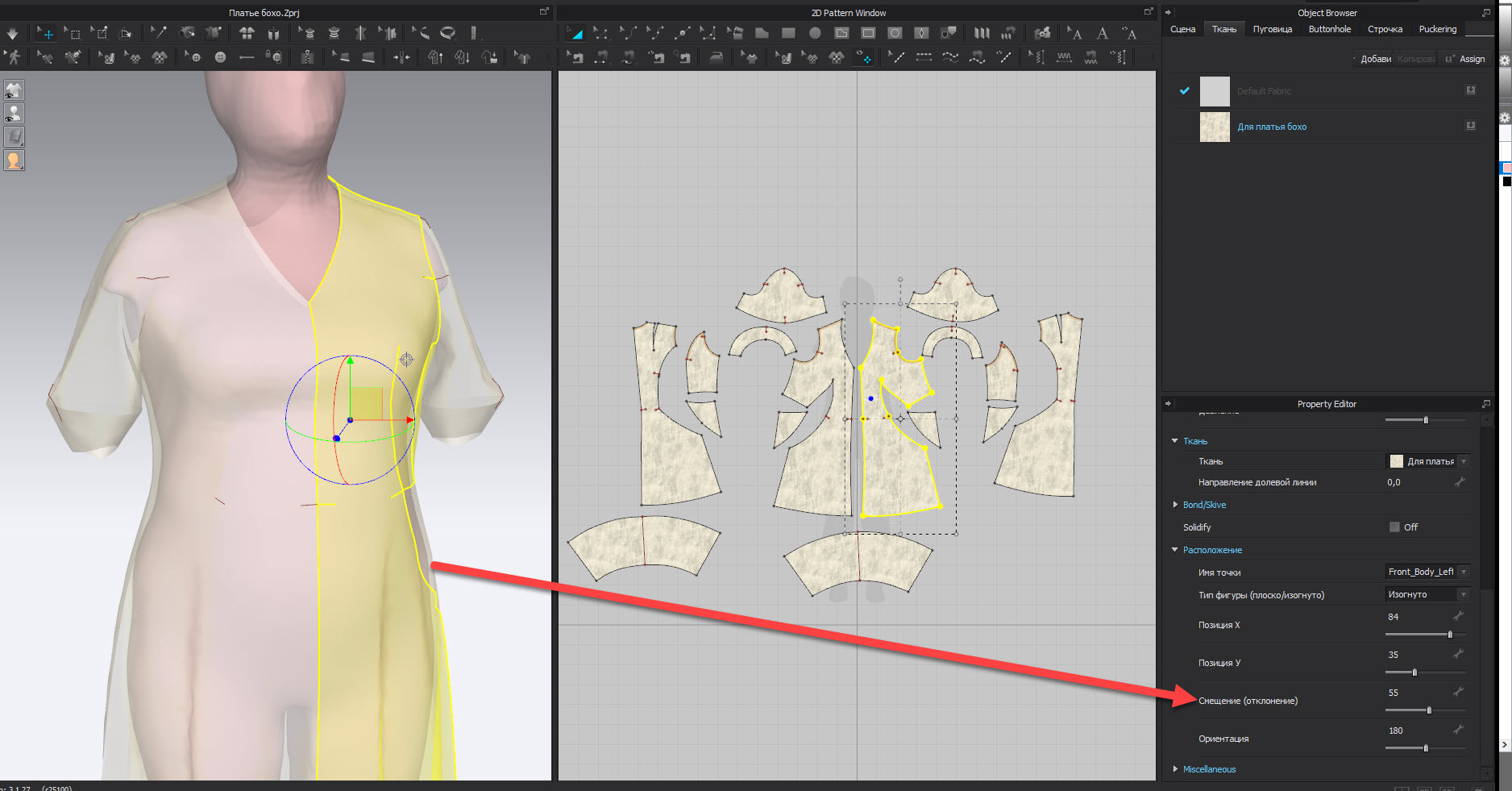
Task: Click the Добави (Add) fabric button
Action: (1375, 59)
